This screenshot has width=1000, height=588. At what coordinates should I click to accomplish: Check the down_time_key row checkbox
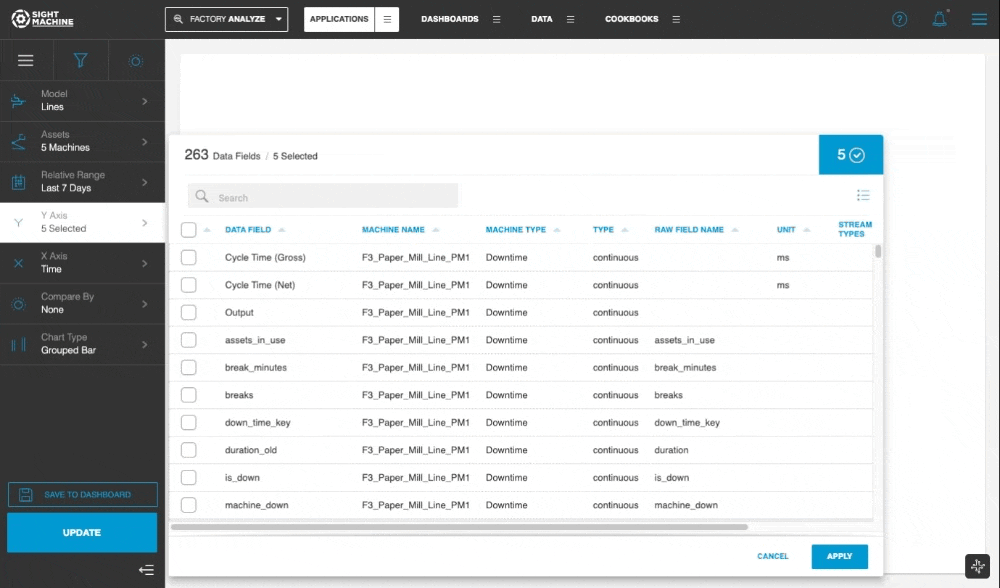(x=189, y=422)
